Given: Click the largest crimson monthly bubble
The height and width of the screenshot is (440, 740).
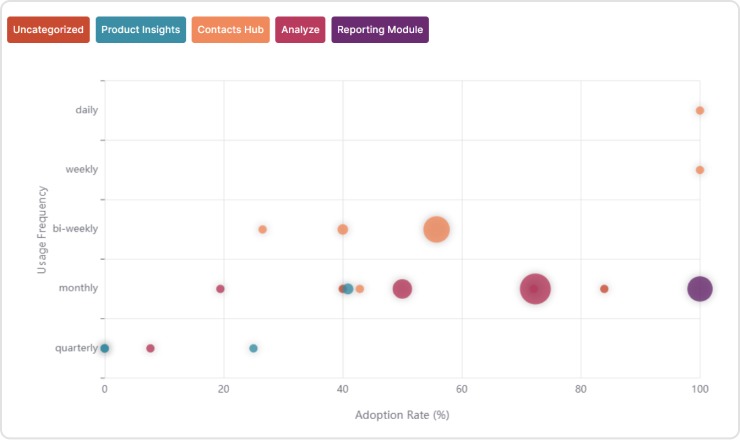Looking at the screenshot, I should tap(535, 289).
